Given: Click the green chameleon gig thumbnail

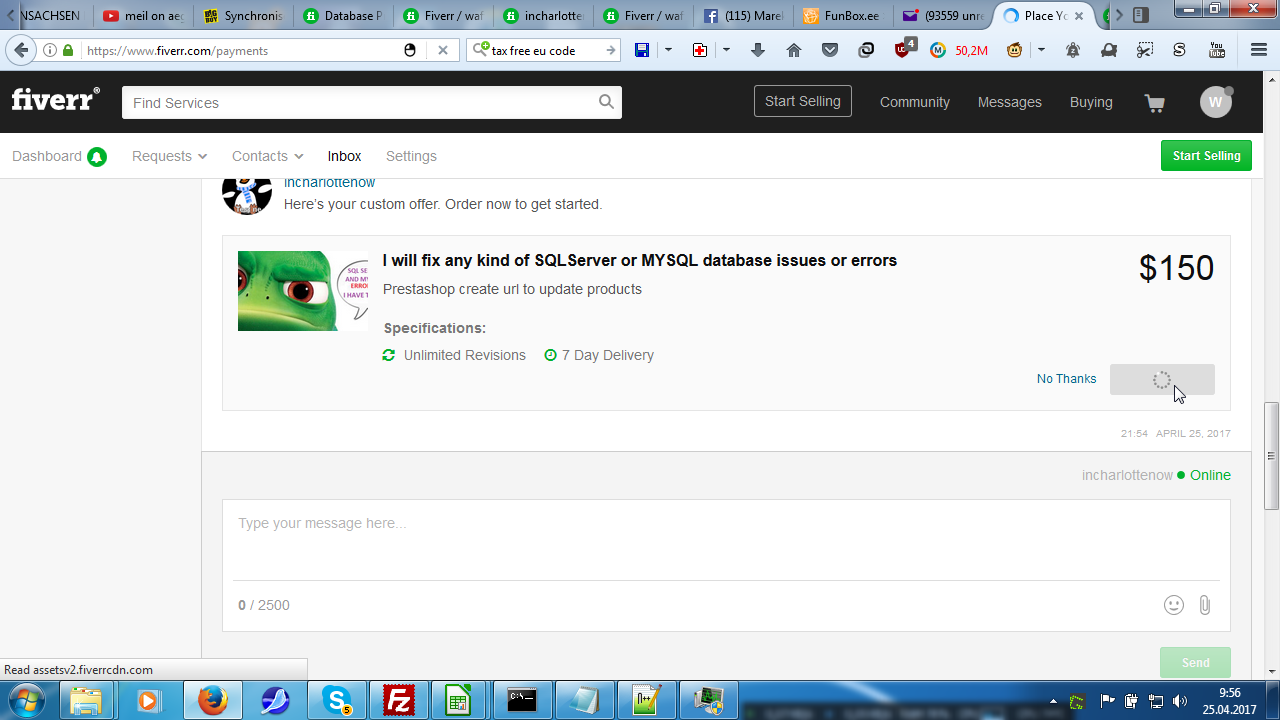Looking at the screenshot, I should [x=303, y=291].
